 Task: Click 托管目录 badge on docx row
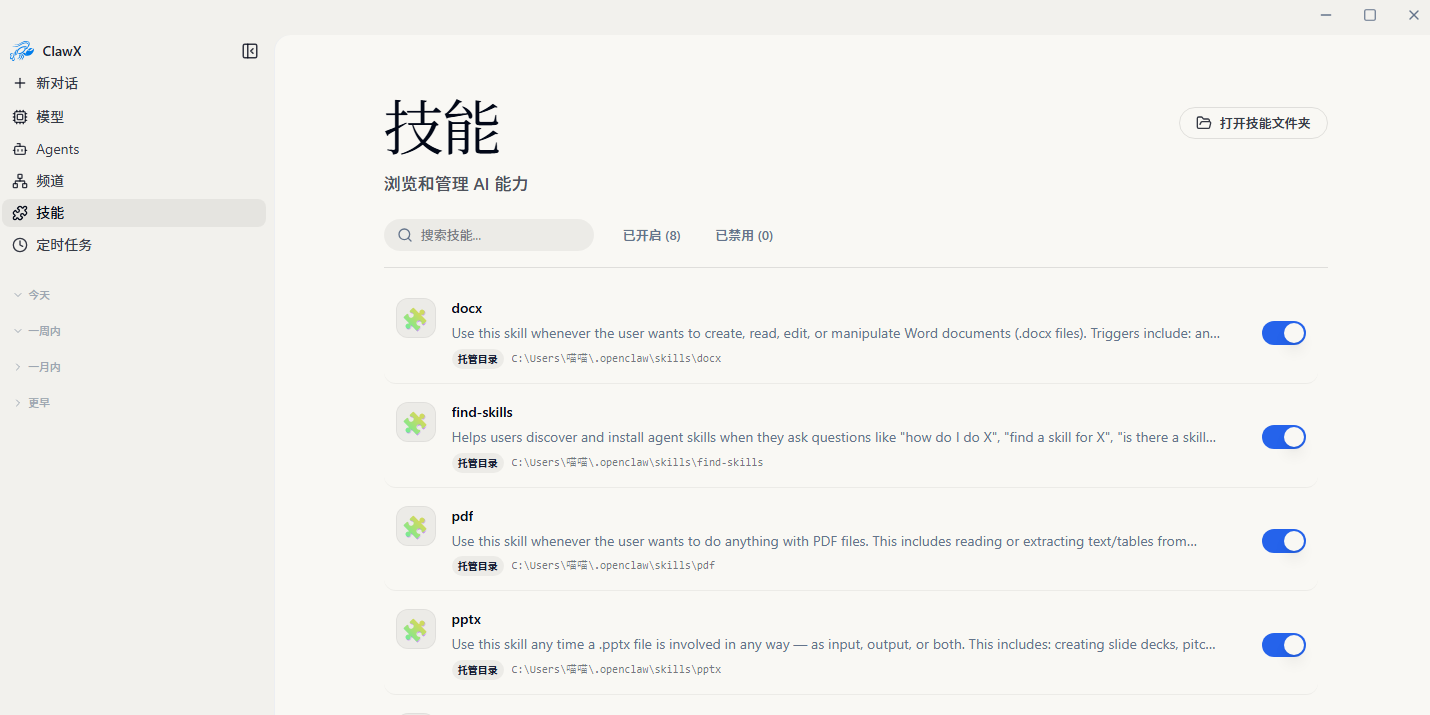pyautogui.click(x=478, y=359)
